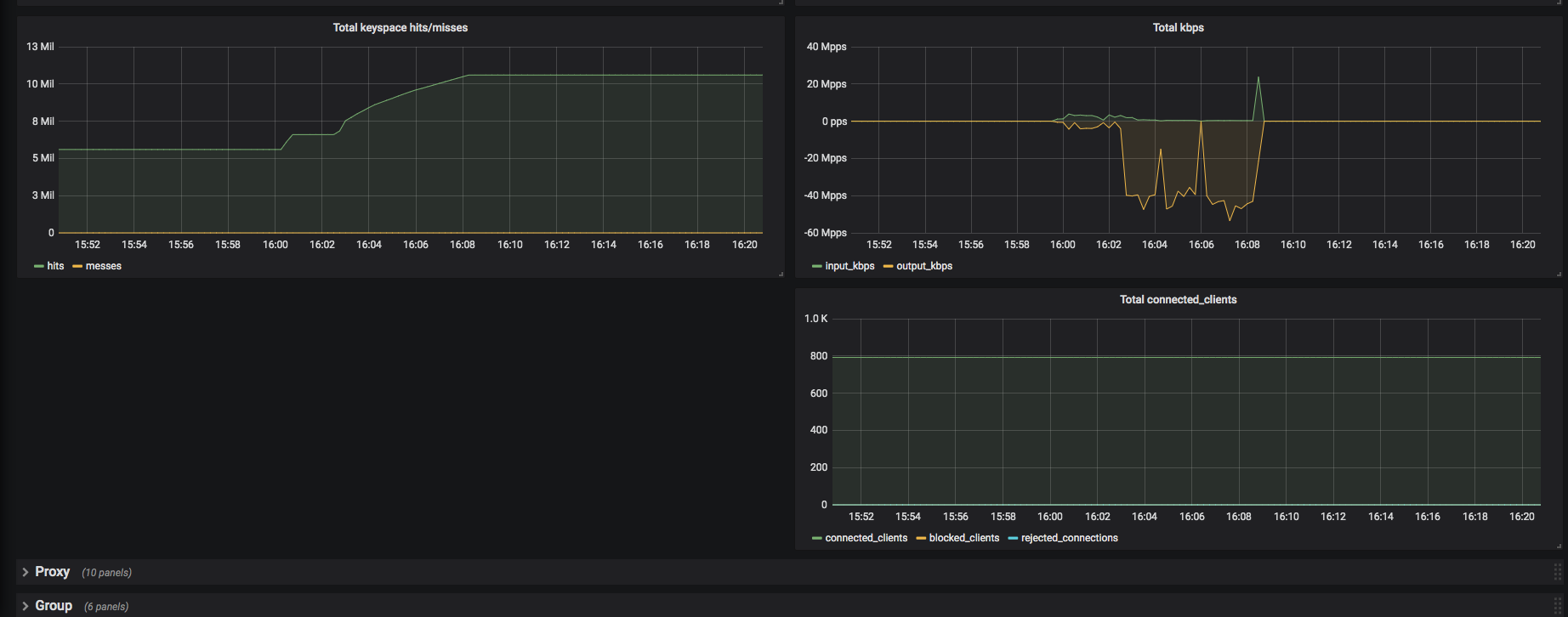Screen dimensions: 1568x617
Task: Expand the Group row chevron
Action: tap(26, 606)
